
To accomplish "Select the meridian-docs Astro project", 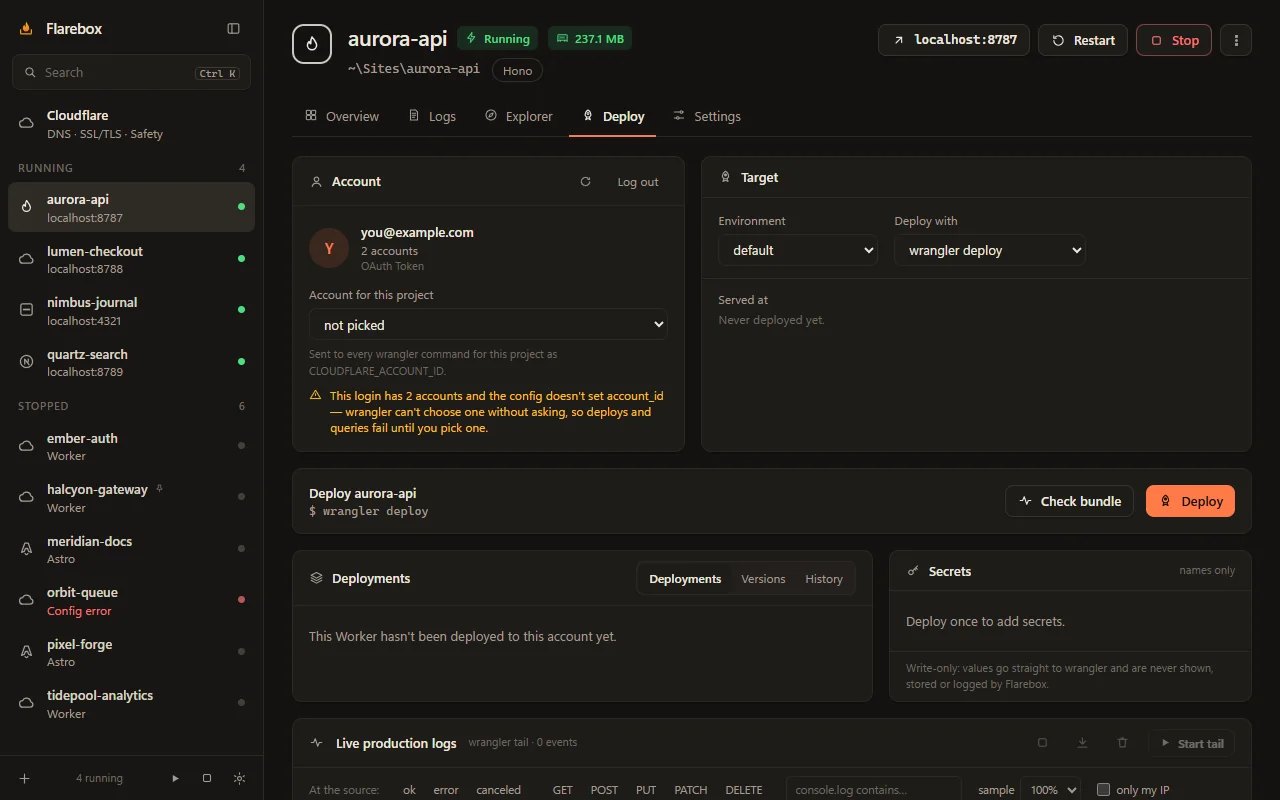I will (131, 549).
